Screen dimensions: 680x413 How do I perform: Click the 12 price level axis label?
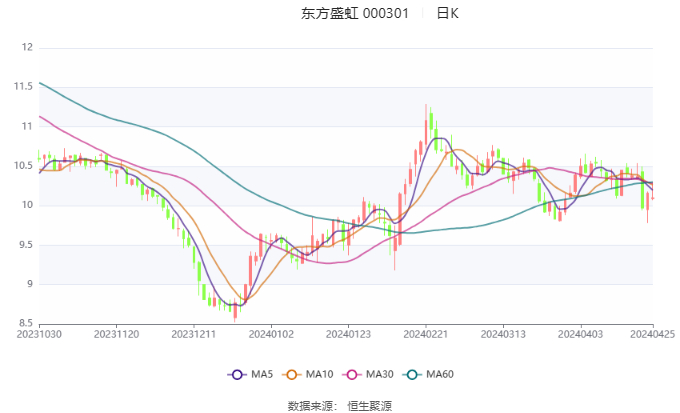click(x=27, y=47)
